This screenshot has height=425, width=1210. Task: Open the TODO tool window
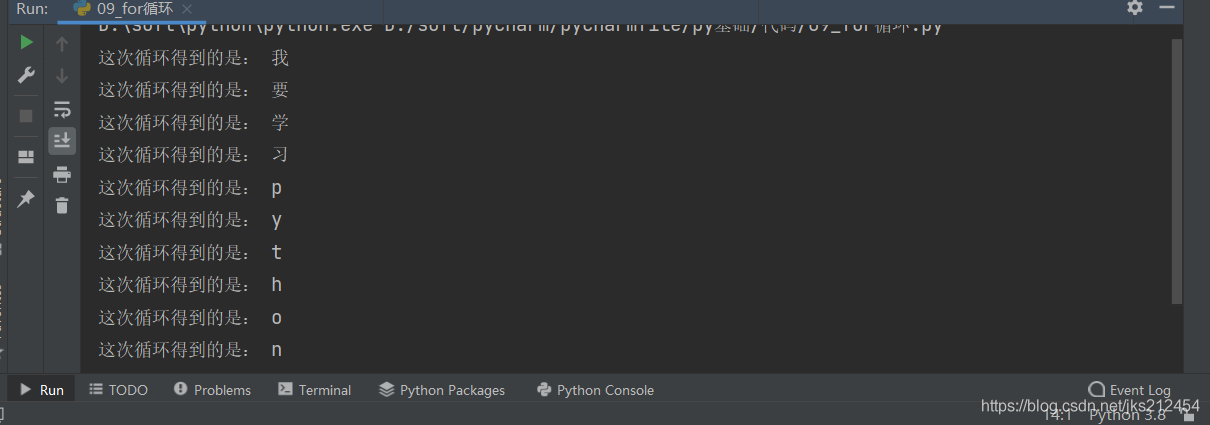point(118,390)
